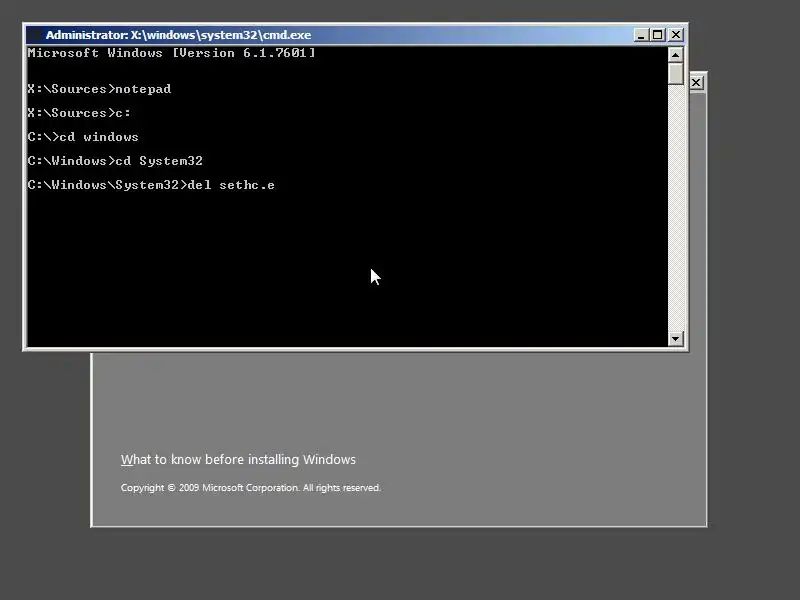Image resolution: width=800 pixels, height=600 pixels.
Task: Open the cmd.exe system menu icon
Action: point(36,35)
